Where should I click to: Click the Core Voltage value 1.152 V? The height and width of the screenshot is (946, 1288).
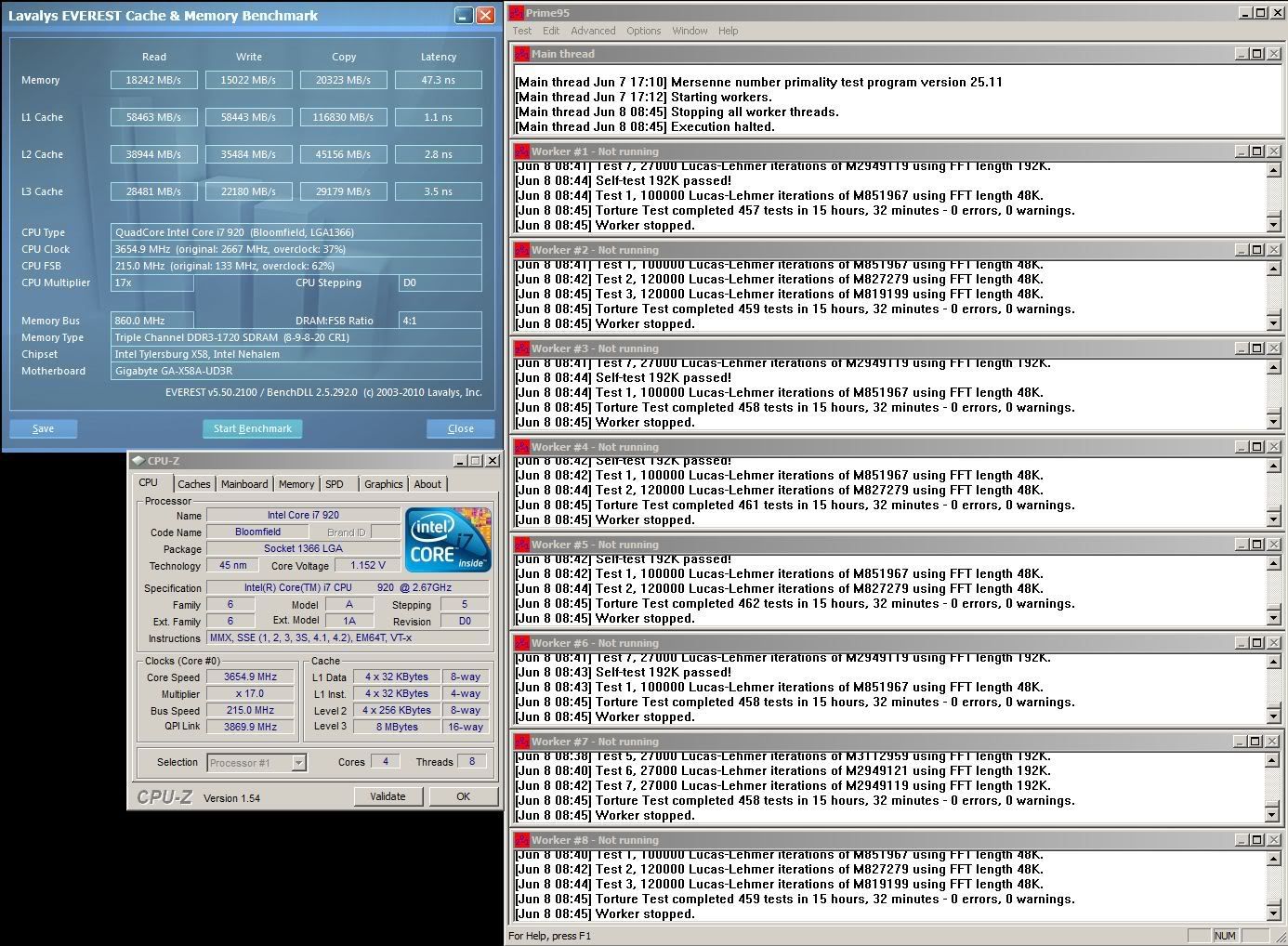click(x=368, y=565)
